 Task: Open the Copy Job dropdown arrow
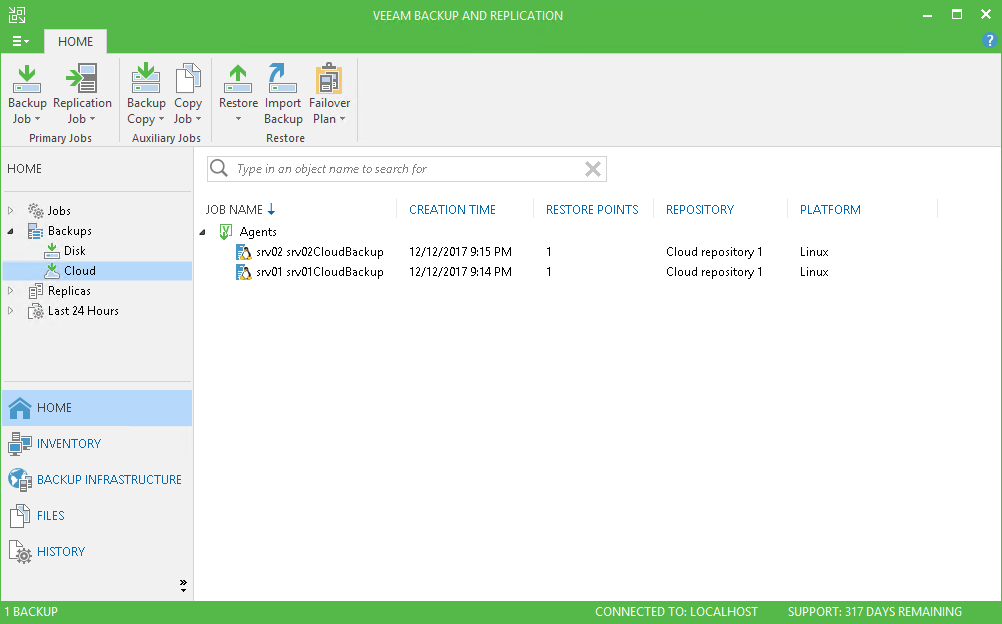198,119
